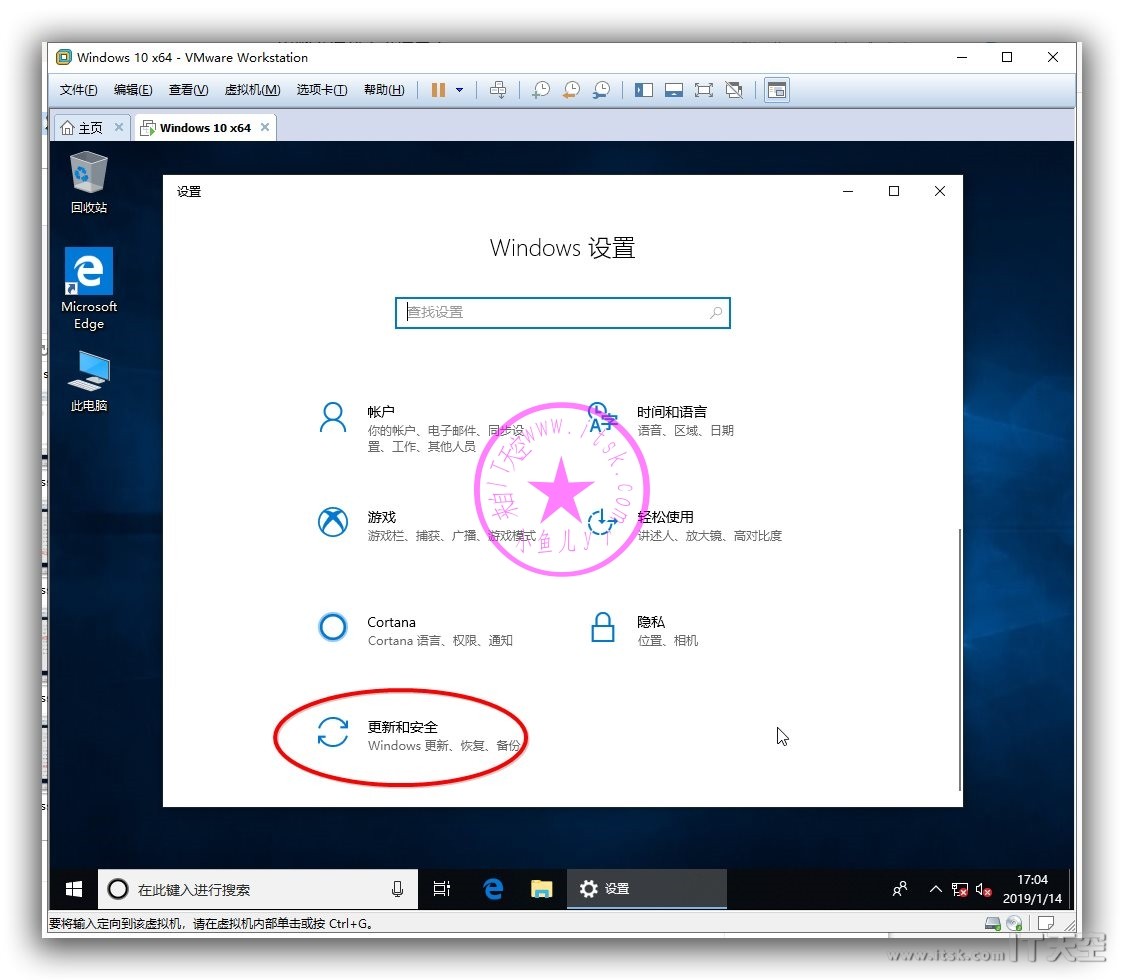Click the People icon in the system tray
Viewport: 1124px width, 980px height.
coord(900,890)
